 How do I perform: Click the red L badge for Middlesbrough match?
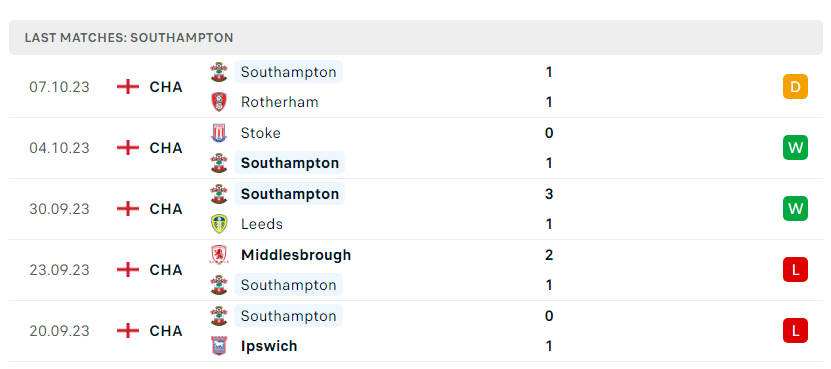(795, 269)
